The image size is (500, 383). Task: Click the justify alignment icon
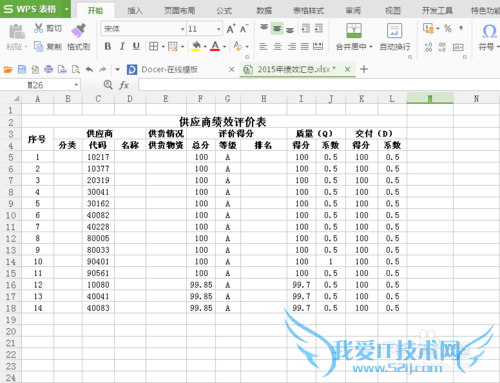pyautogui.click(x=305, y=46)
